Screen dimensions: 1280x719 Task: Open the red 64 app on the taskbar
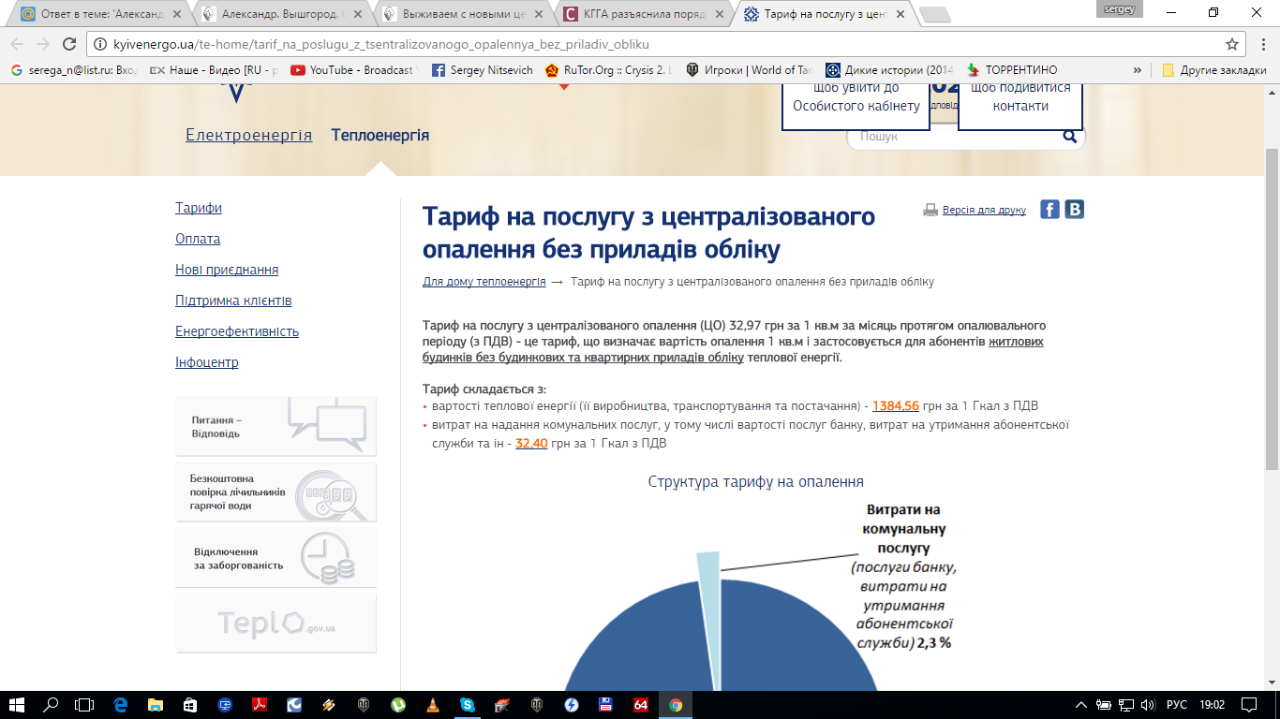tap(640, 705)
